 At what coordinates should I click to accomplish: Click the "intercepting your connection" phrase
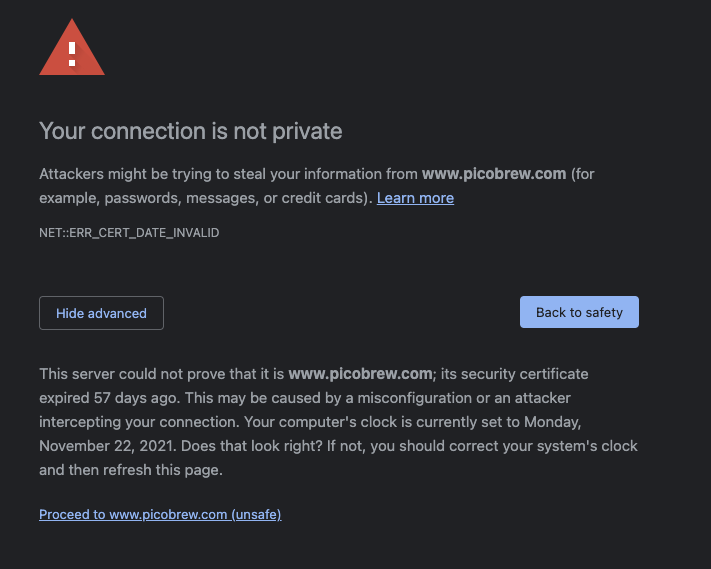click(138, 422)
